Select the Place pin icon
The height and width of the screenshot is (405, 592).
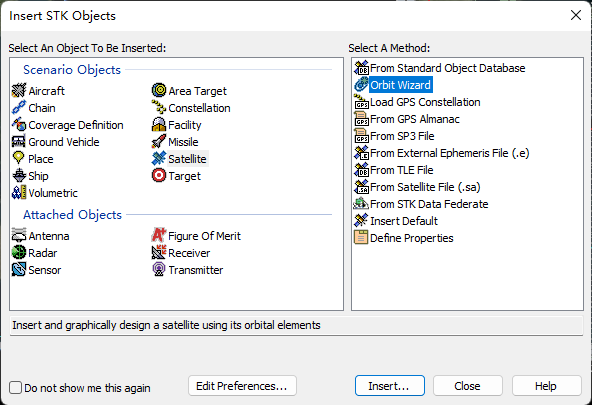(x=18, y=159)
